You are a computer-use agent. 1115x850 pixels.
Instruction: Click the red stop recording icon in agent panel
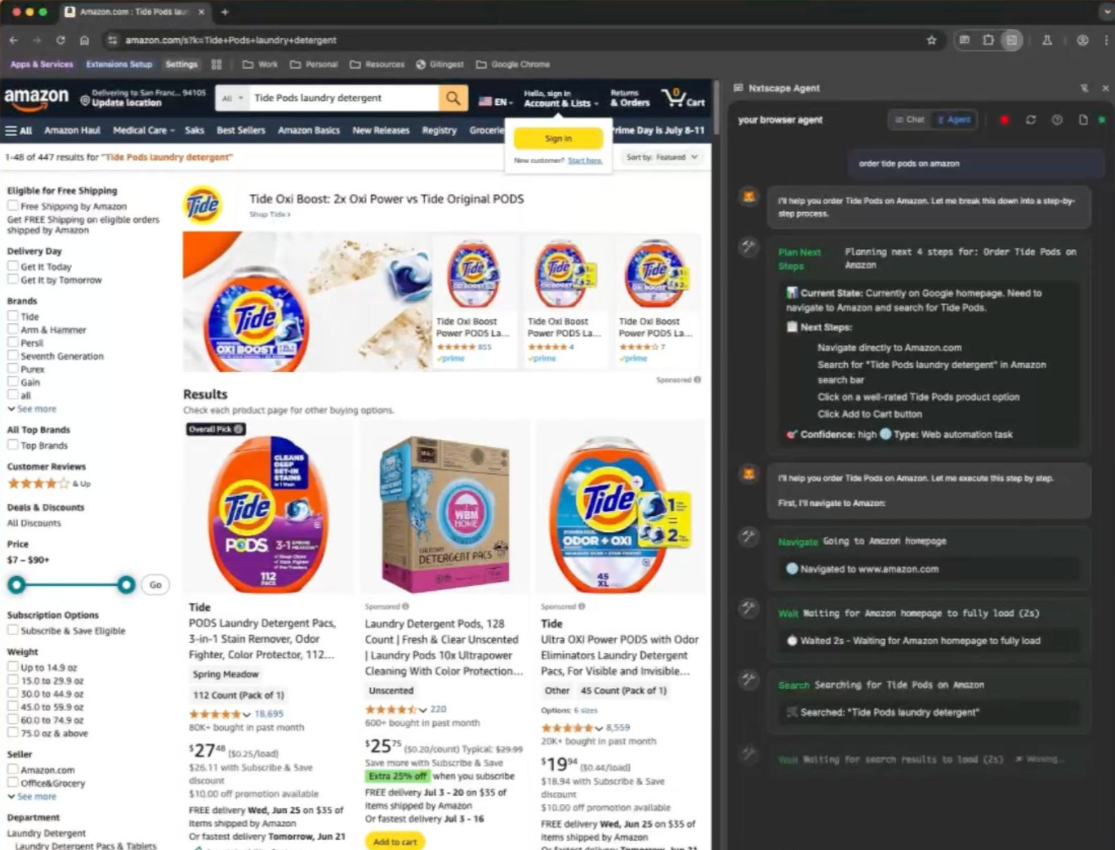click(x=1004, y=120)
